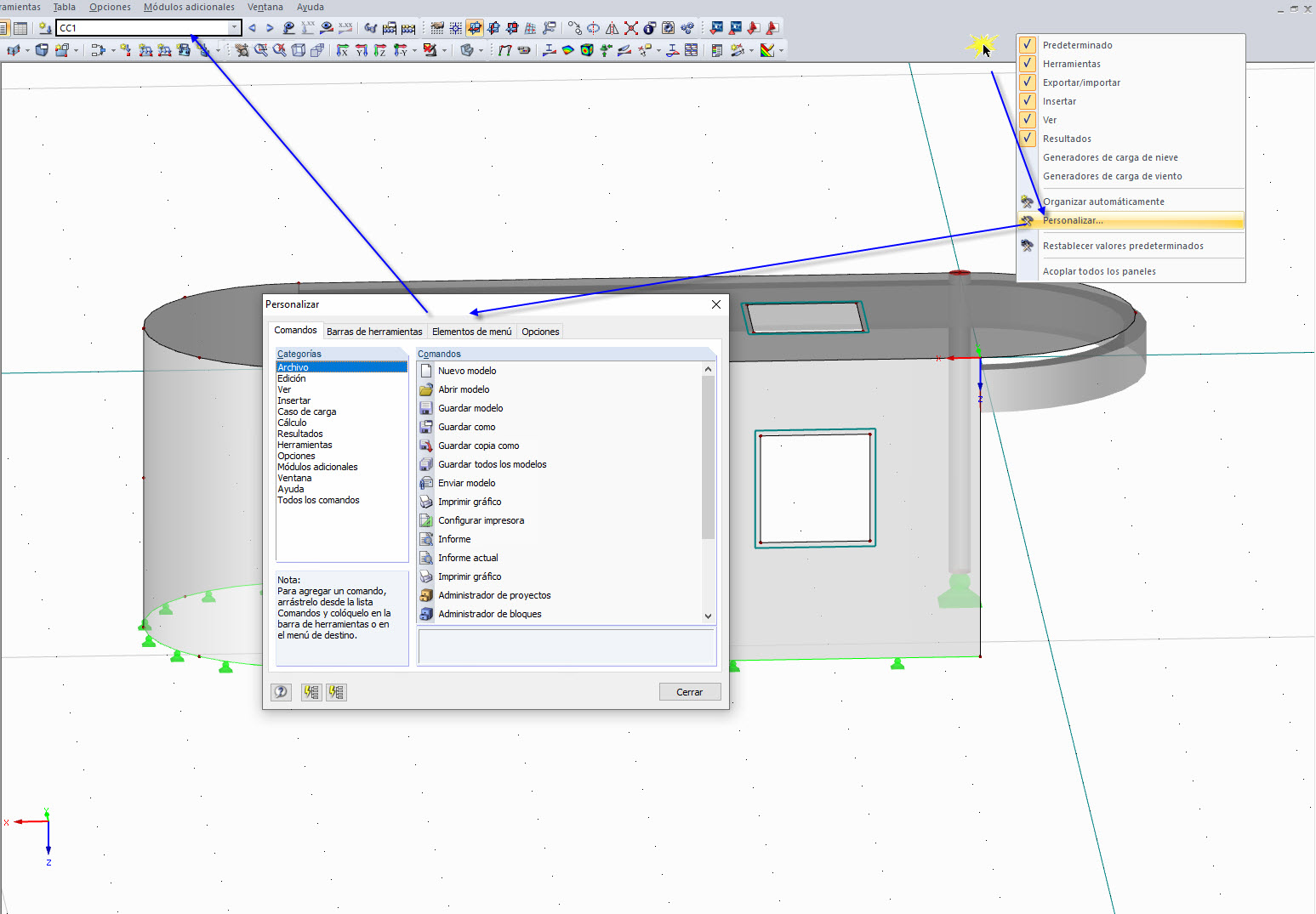Click the view in Z direction icon
1316x914 pixels.
[x=380, y=50]
